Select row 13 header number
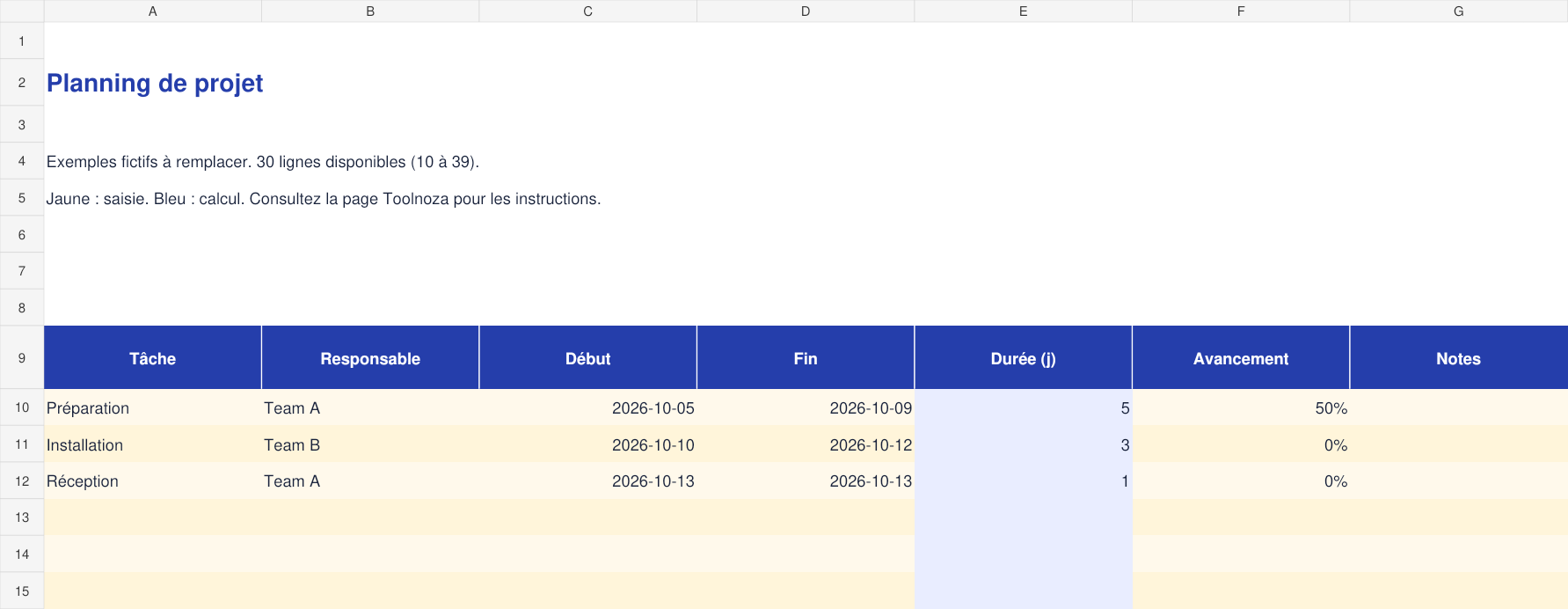1568x609 pixels. [22, 517]
